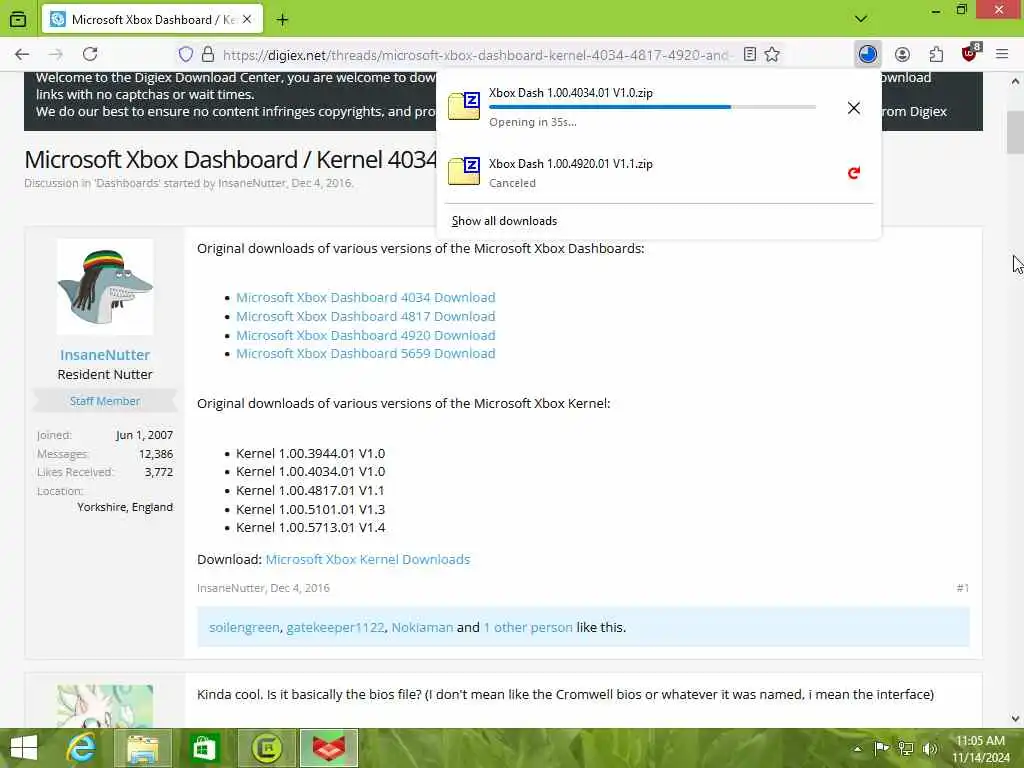The image size is (1024, 768).
Task: Click InsaneNutter's shark avatar image
Action: coord(105,287)
